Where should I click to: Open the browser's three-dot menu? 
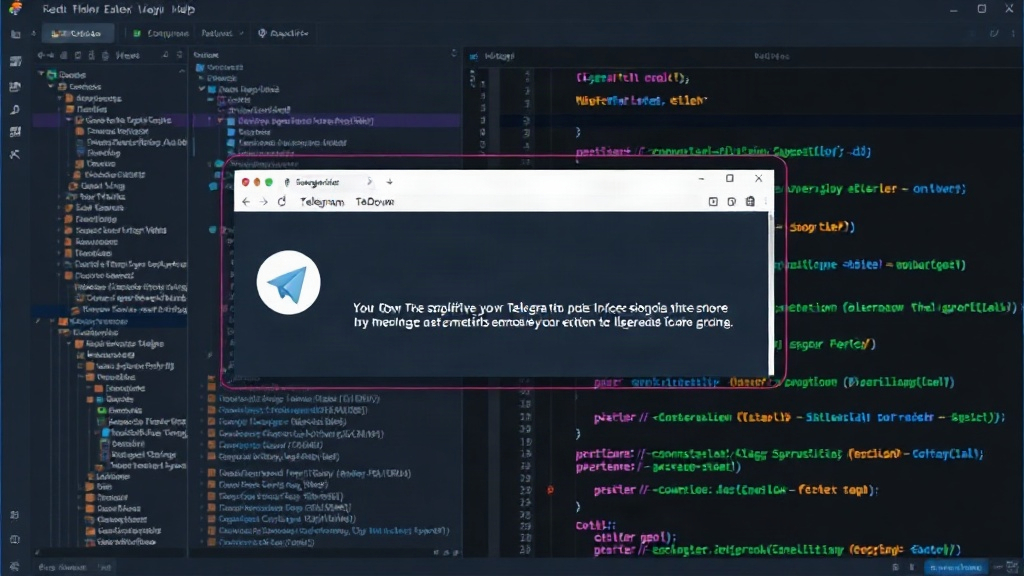tap(766, 202)
